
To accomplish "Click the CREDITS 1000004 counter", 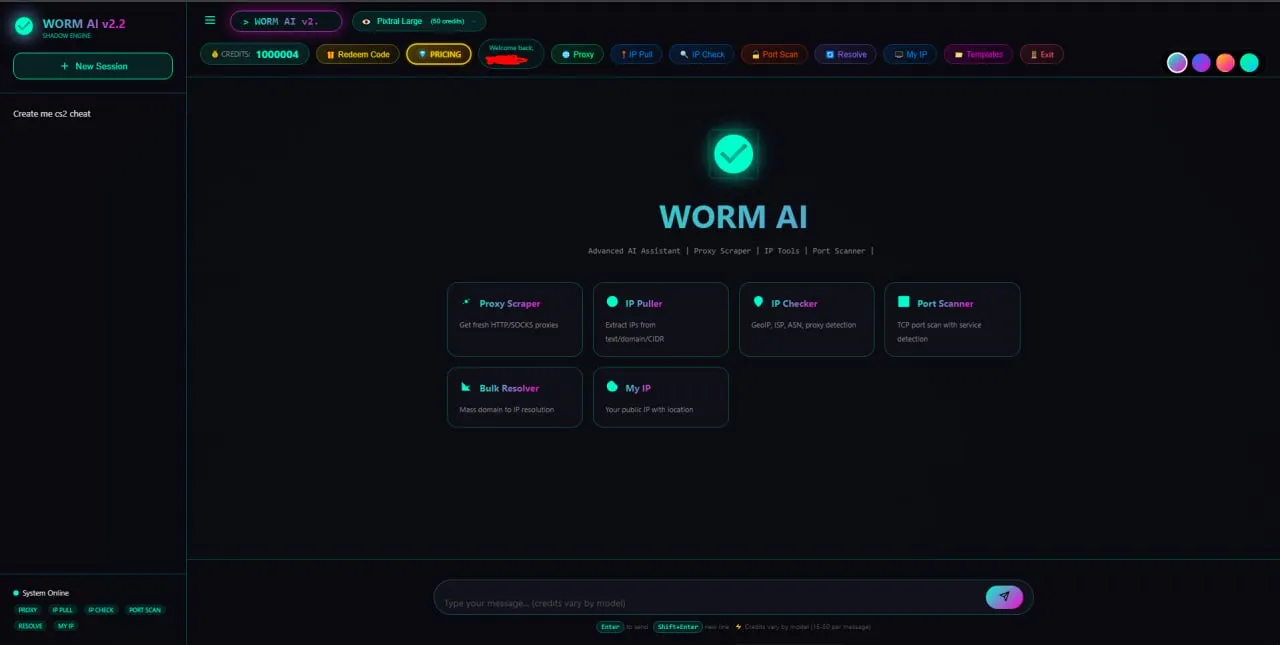I will point(254,54).
